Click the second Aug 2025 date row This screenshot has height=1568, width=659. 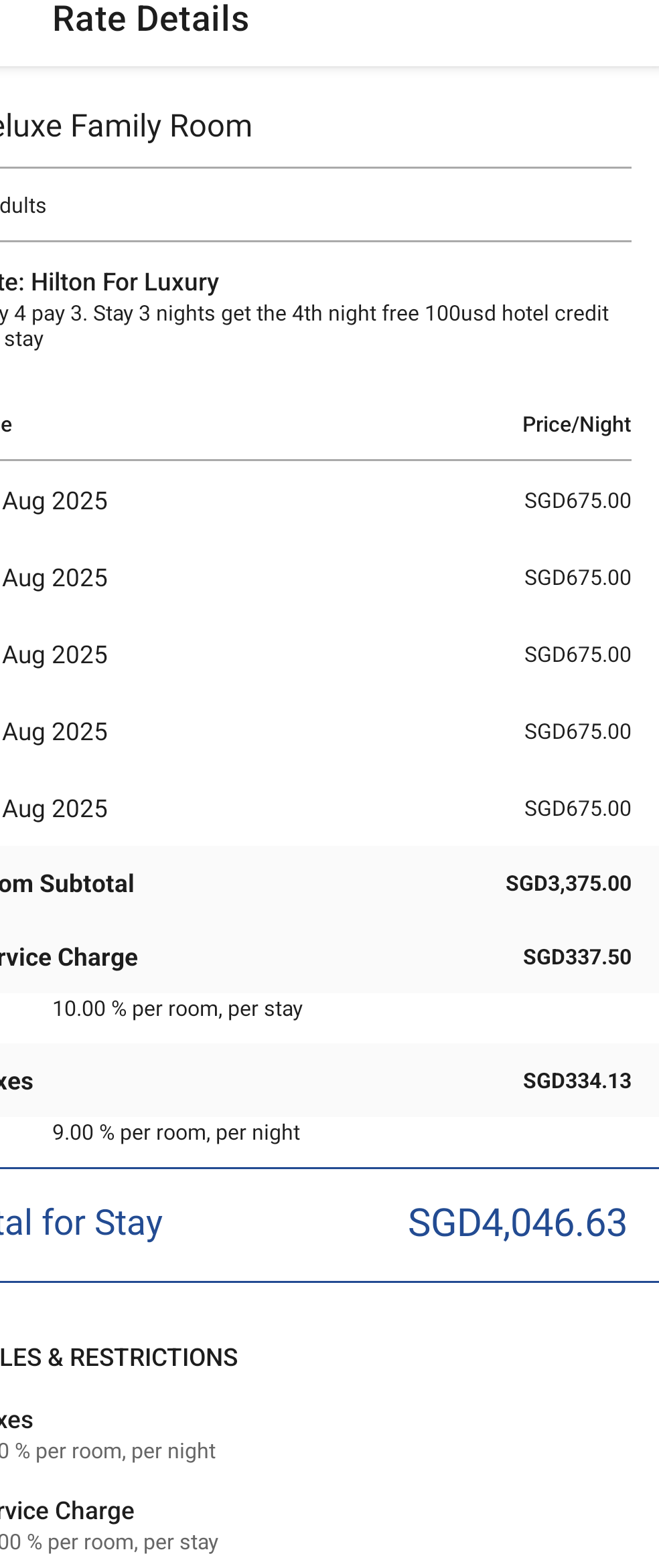coord(315,578)
